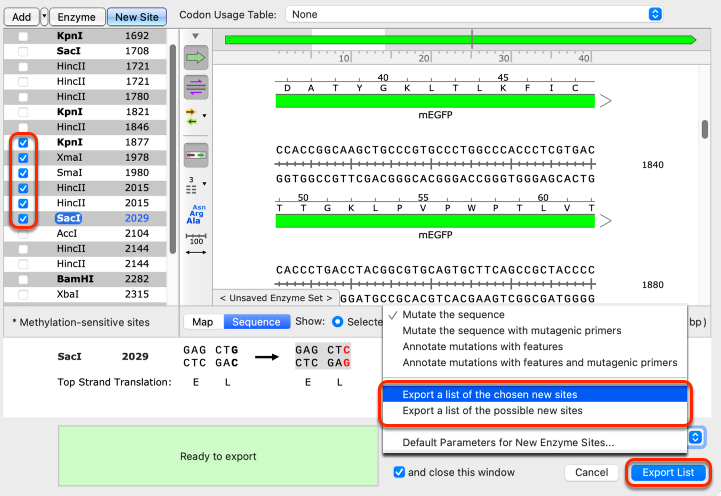Click the Cancel button
Viewport: 721px width, 496px height.
click(591, 472)
